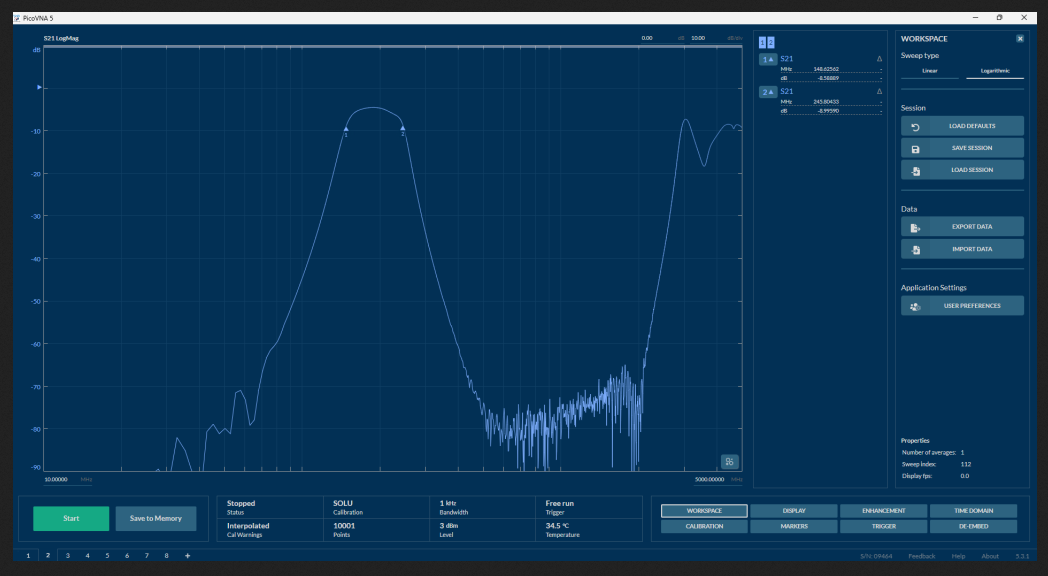Screen dimensions: 1048x576
Task: Edit the scale field 10.00 dB/div
Action: (x=716, y=38)
